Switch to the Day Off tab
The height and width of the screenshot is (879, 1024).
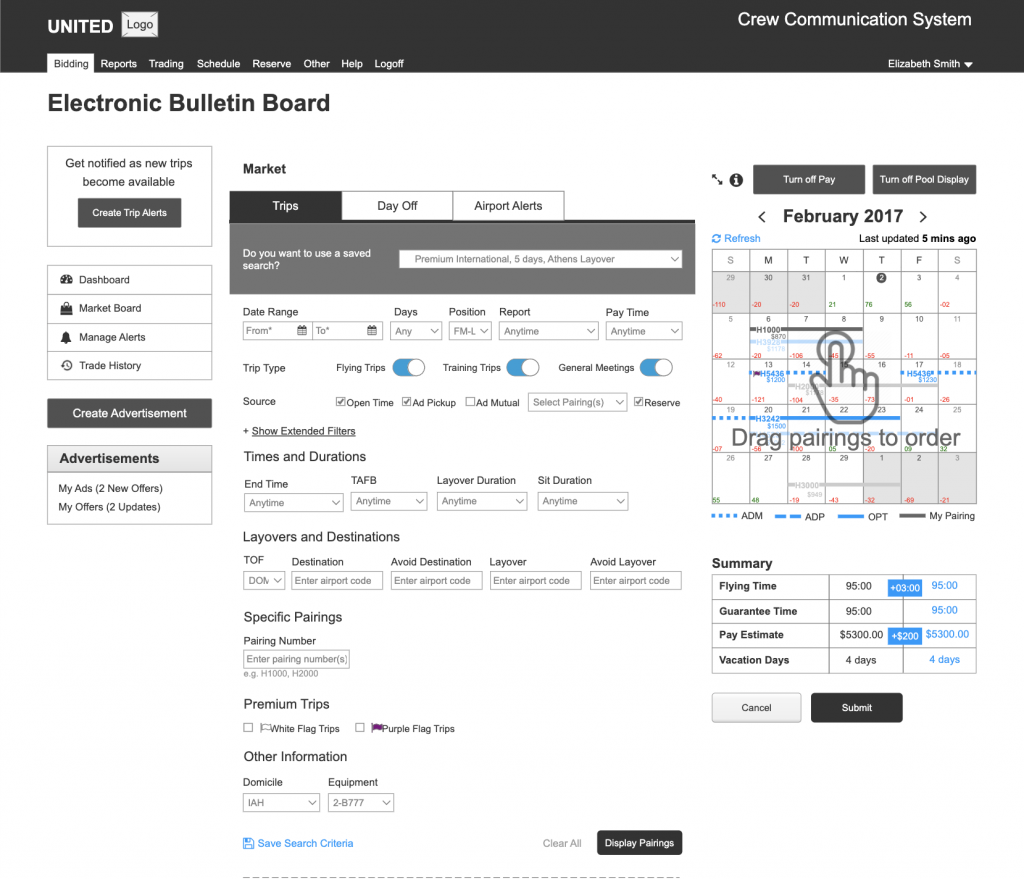pyautogui.click(x=397, y=206)
